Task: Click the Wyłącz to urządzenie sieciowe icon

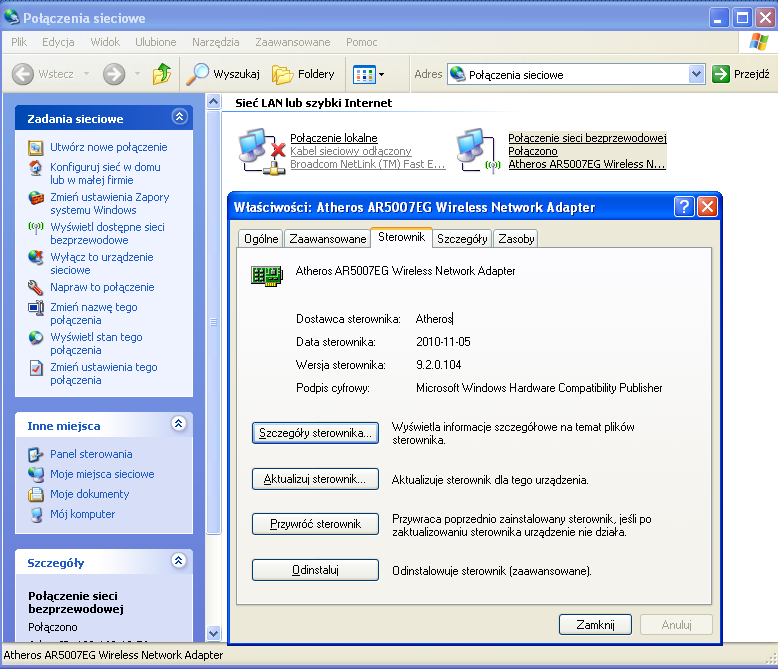Action: click(x=36, y=258)
